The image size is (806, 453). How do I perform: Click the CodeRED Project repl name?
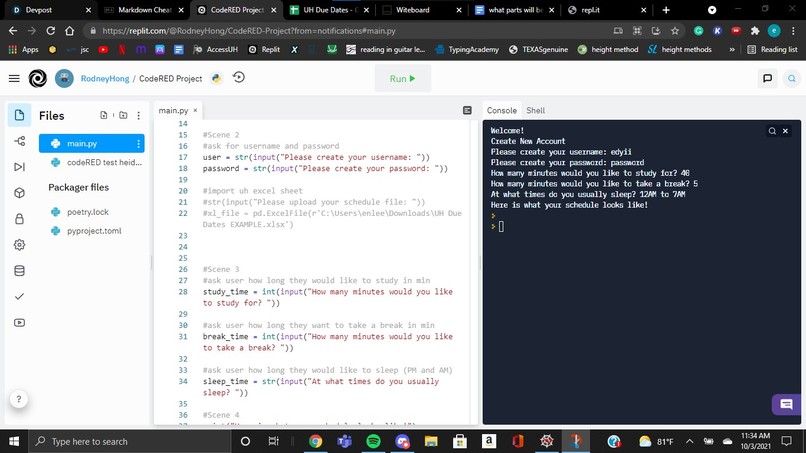(x=171, y=78)
